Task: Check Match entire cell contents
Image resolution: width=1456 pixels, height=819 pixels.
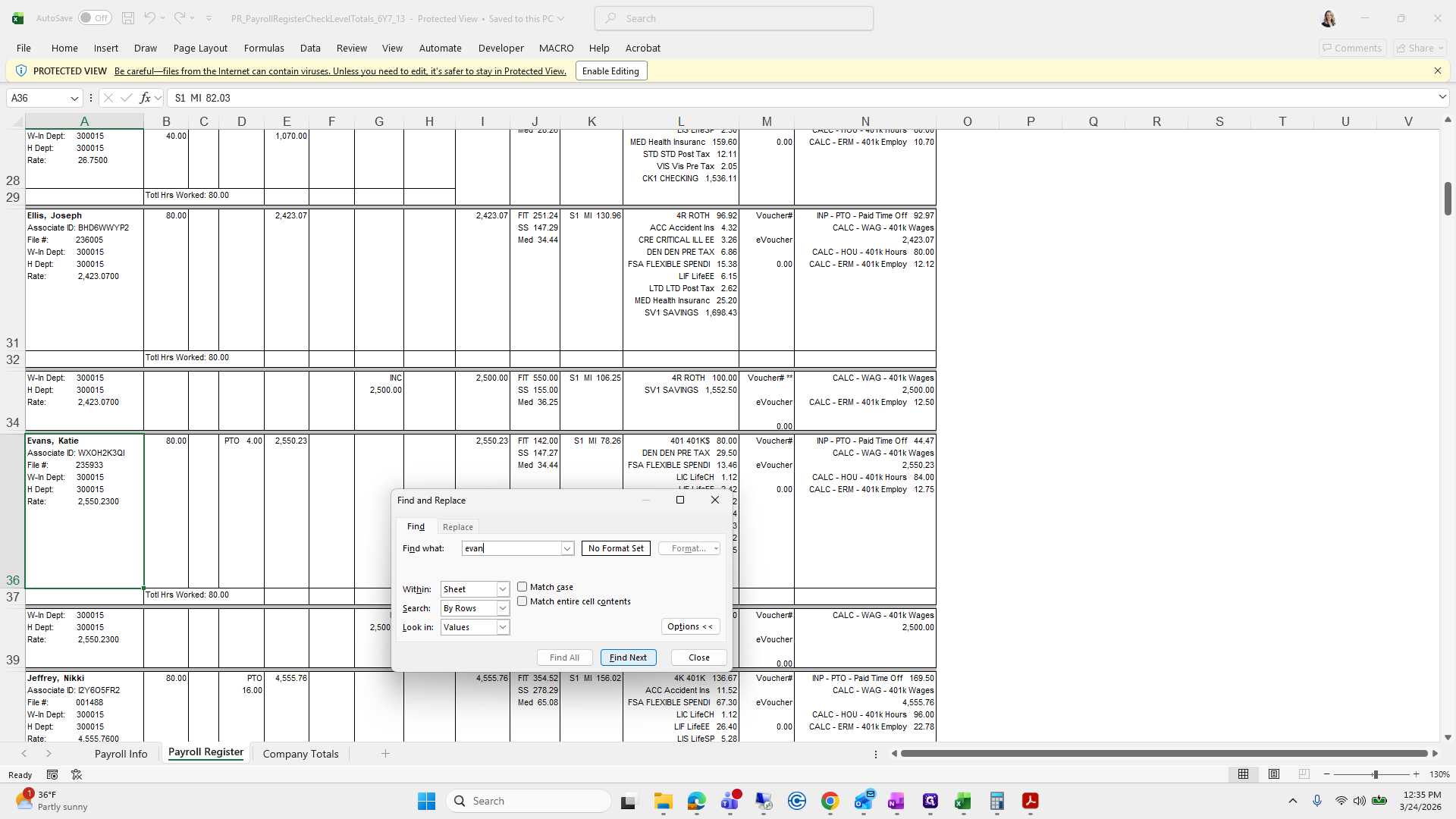Action: tap(522, 601)
